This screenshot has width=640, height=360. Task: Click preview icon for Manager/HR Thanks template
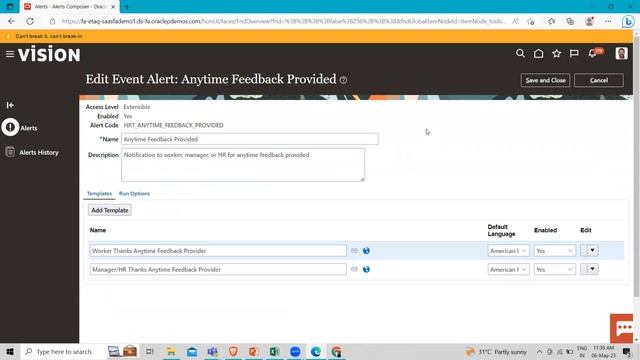click(x=354, y=269)
